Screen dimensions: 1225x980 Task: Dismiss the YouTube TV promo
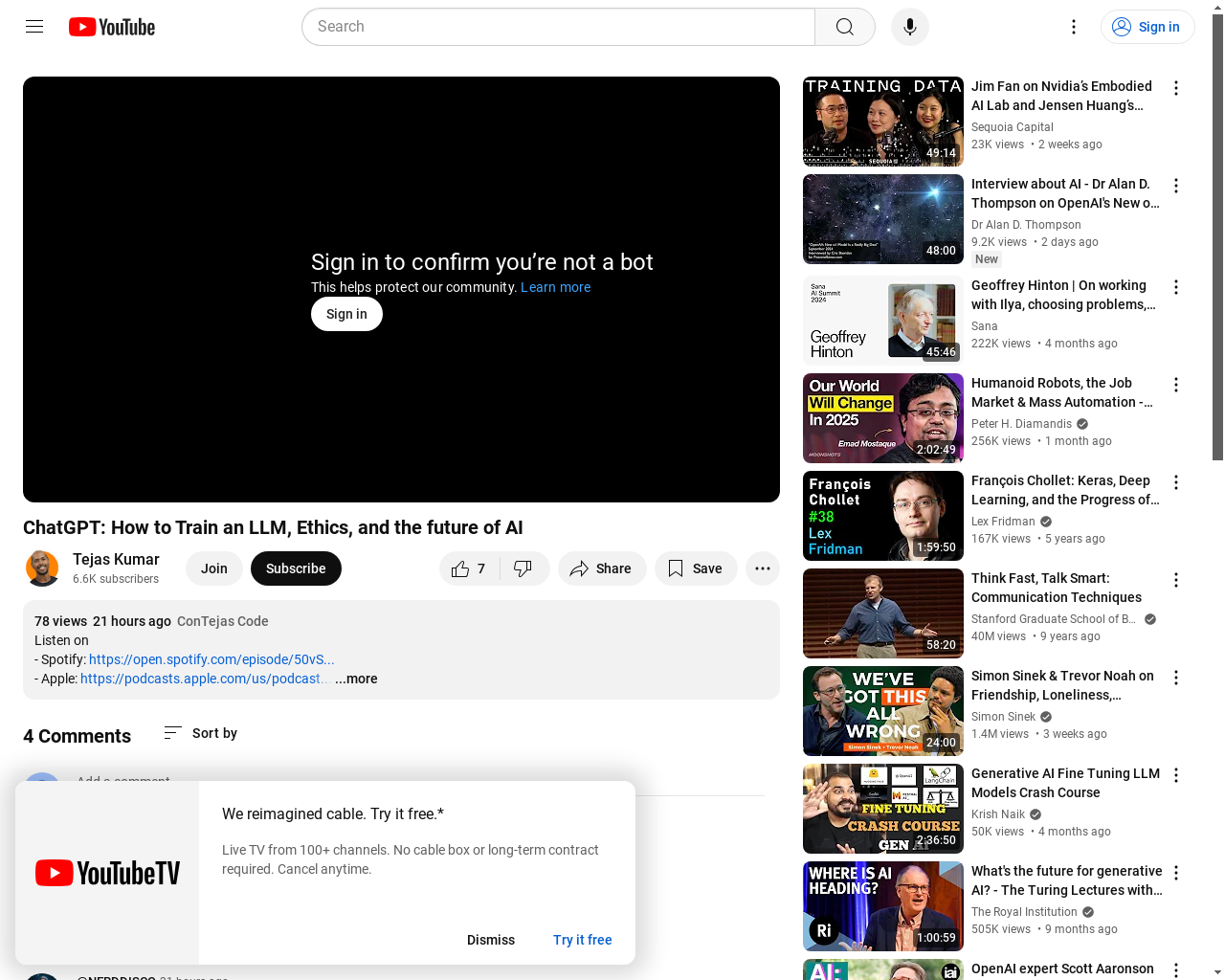(x=491, y=940)
